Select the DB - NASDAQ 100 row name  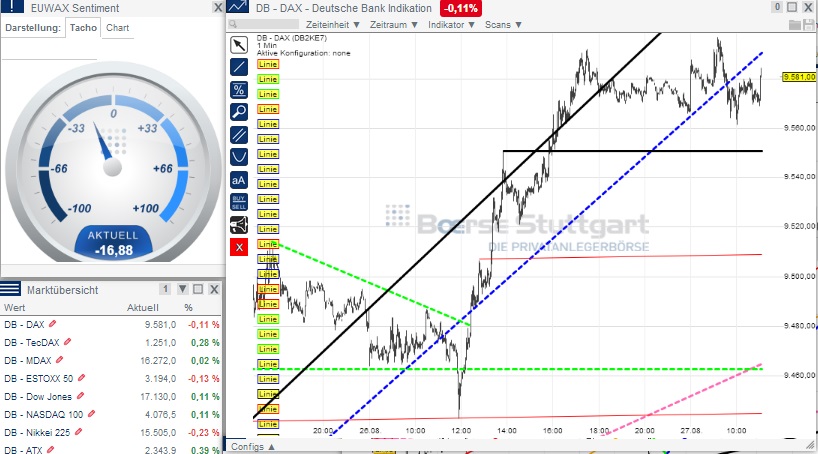click(43, 414)
